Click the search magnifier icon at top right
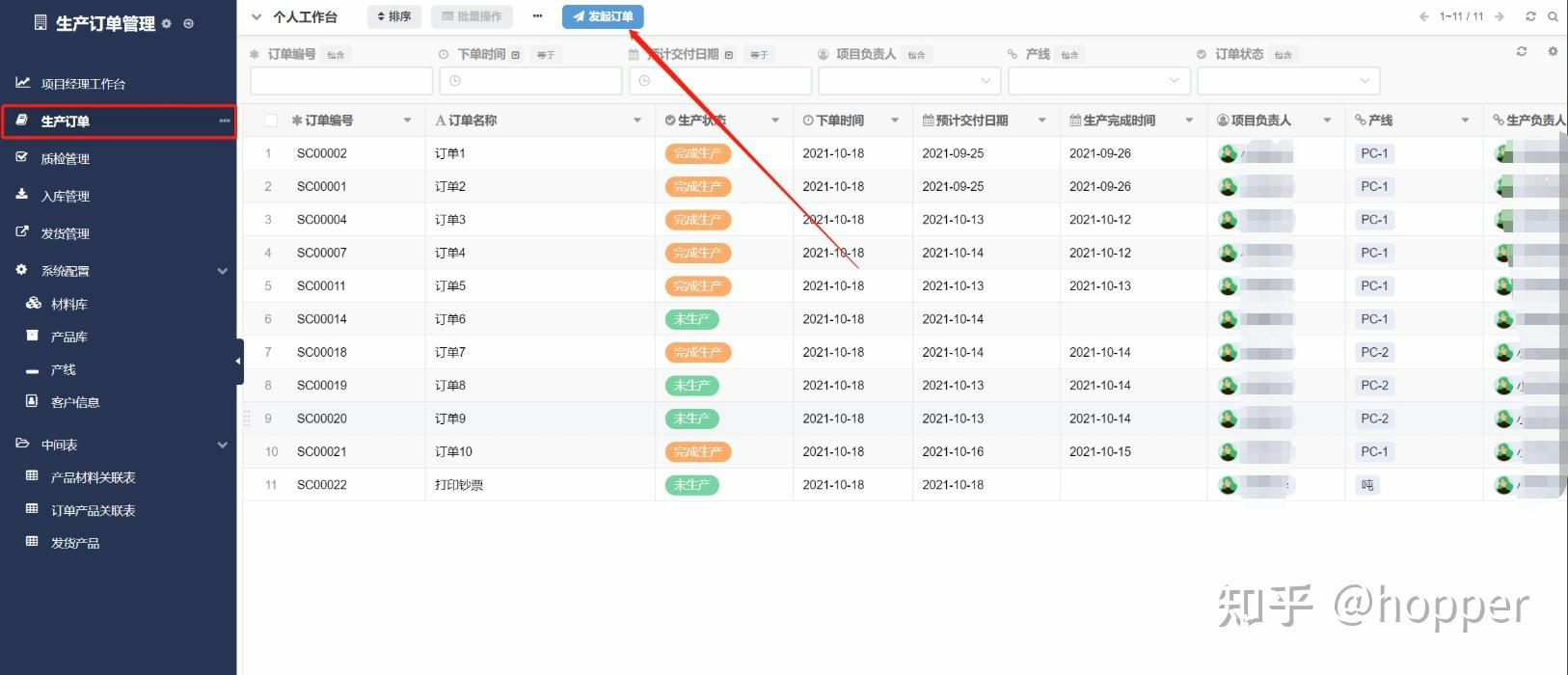 (x=1553, y=16)
